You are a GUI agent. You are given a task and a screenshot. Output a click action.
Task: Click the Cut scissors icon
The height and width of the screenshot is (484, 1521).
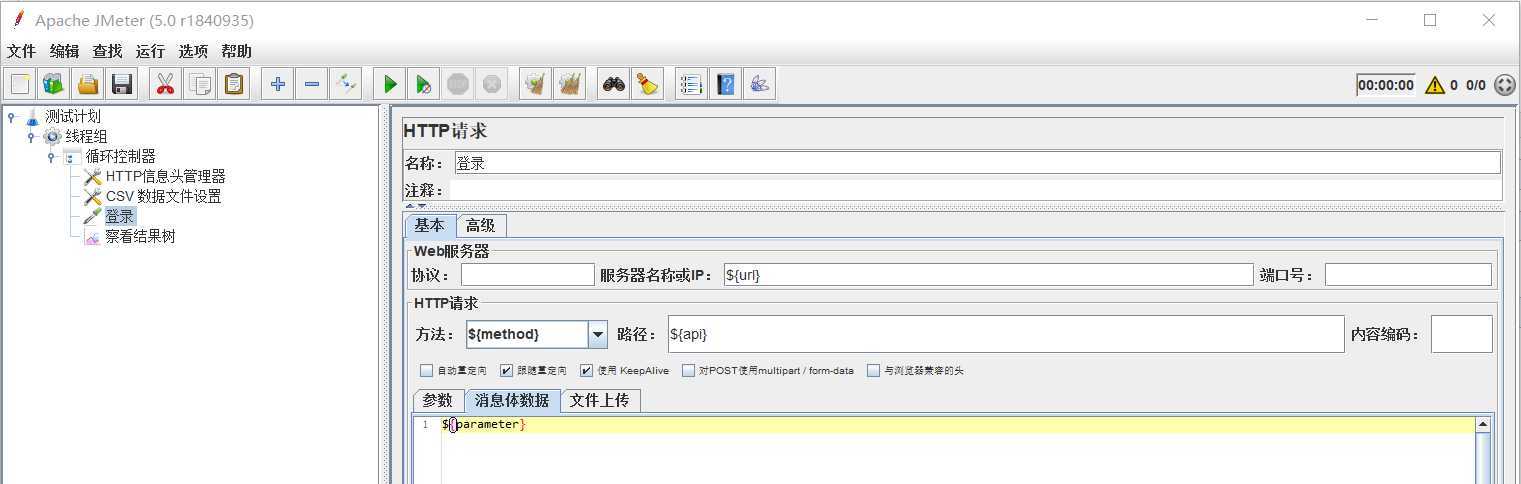click(x=166, y=85)
